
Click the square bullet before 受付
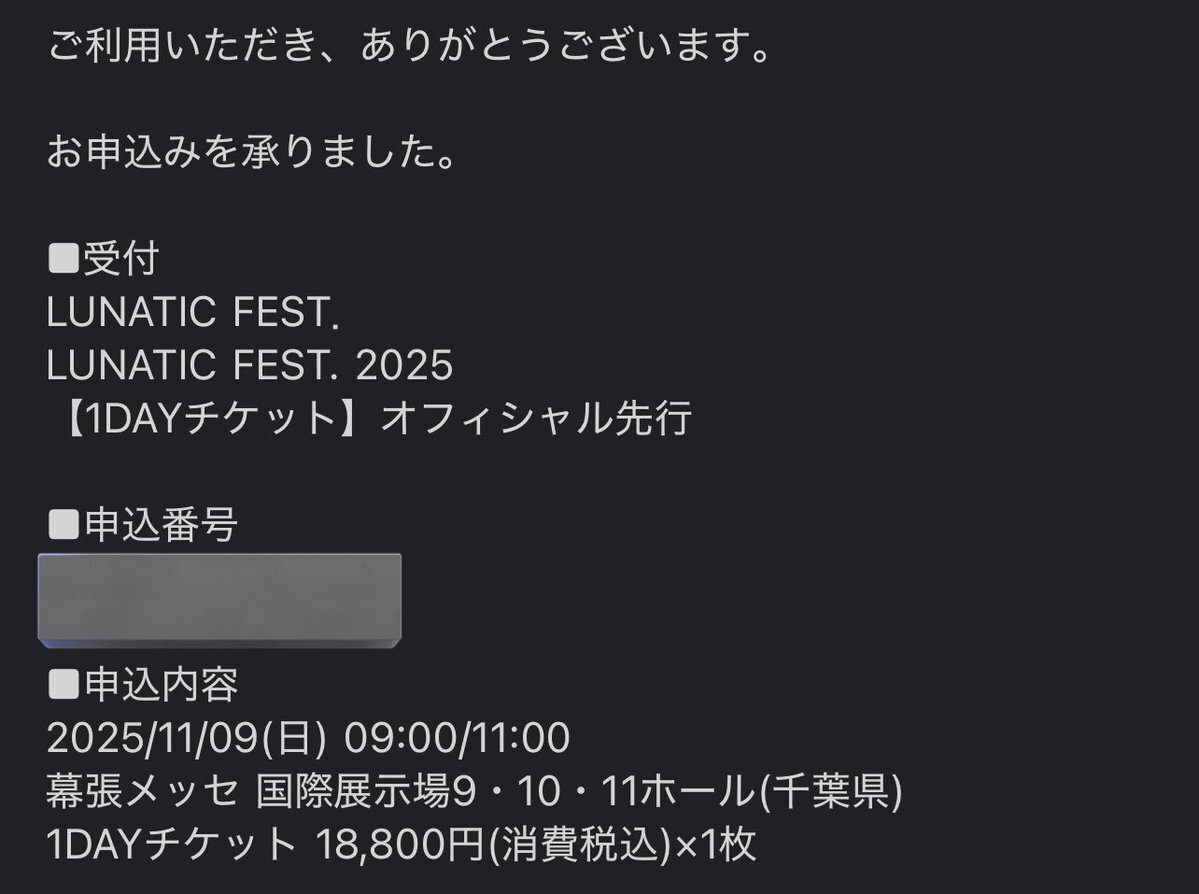click(63, 258)
